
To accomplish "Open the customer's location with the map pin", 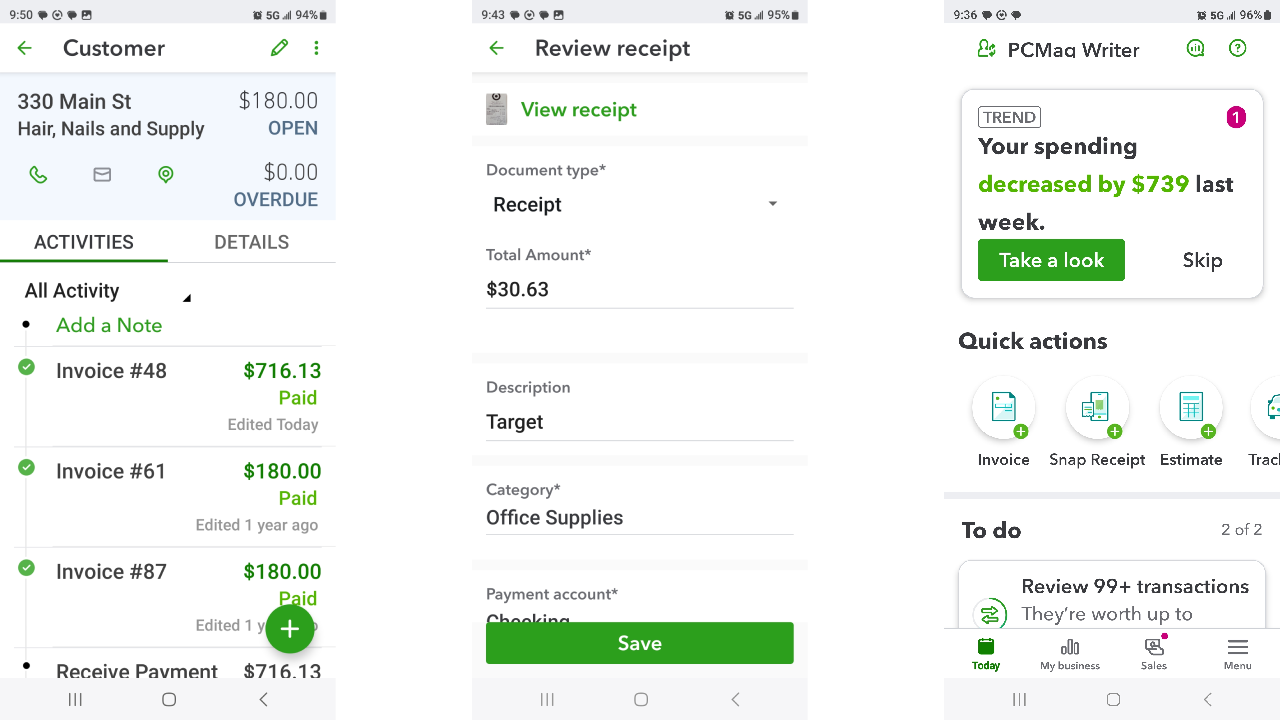I will coord(165,174).
